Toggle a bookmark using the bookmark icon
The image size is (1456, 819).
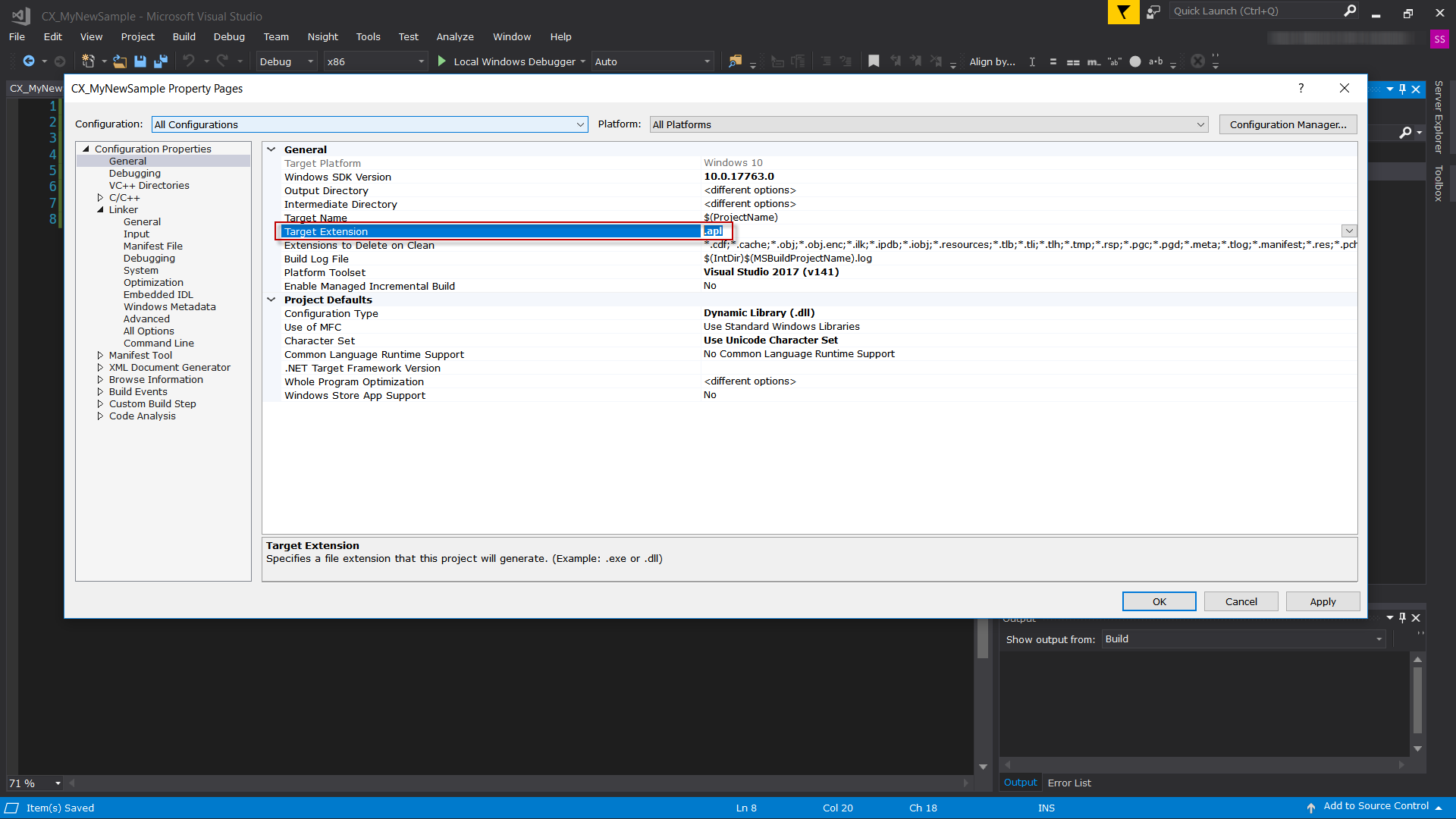click(x=874, y=61)
